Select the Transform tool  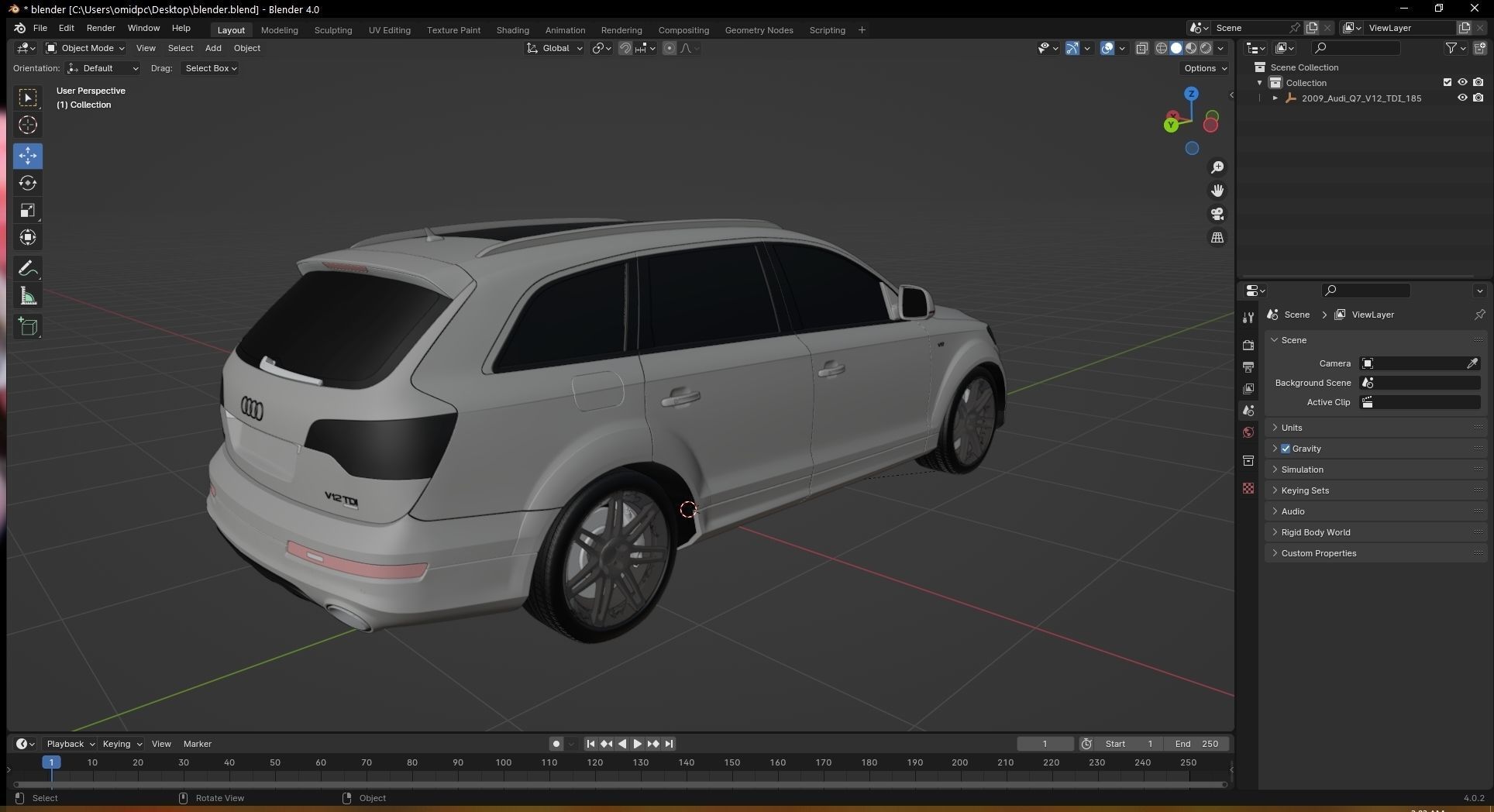28,237
